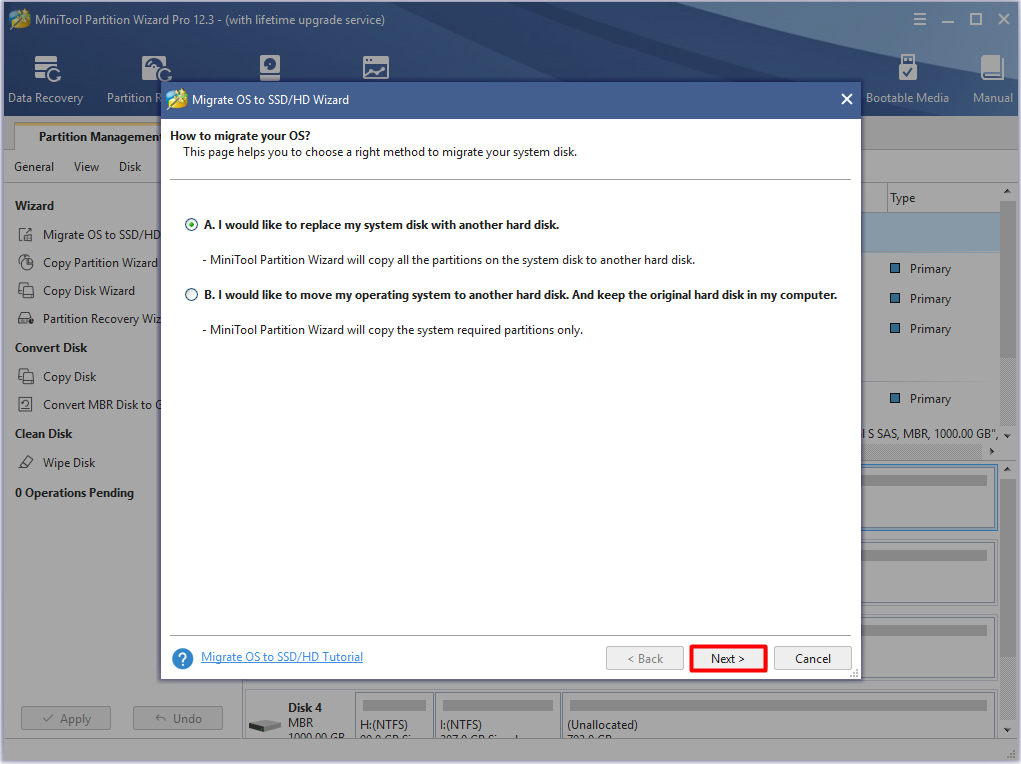Click the 0 Operations Pending label
This screenshot has width=1021, height=764.
(74, 493)
